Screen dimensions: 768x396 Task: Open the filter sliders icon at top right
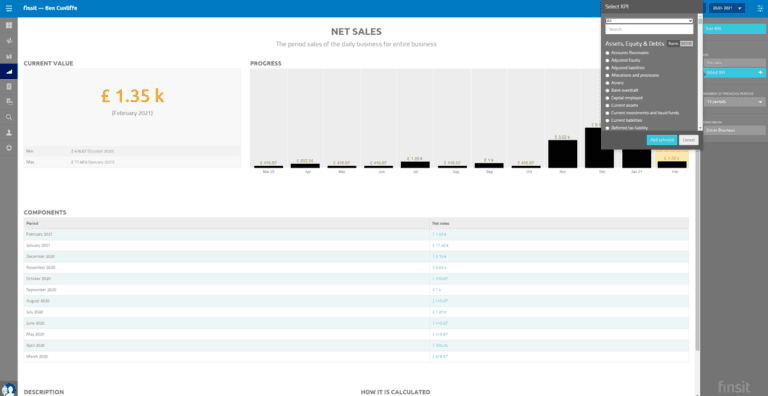click(760, 8)
